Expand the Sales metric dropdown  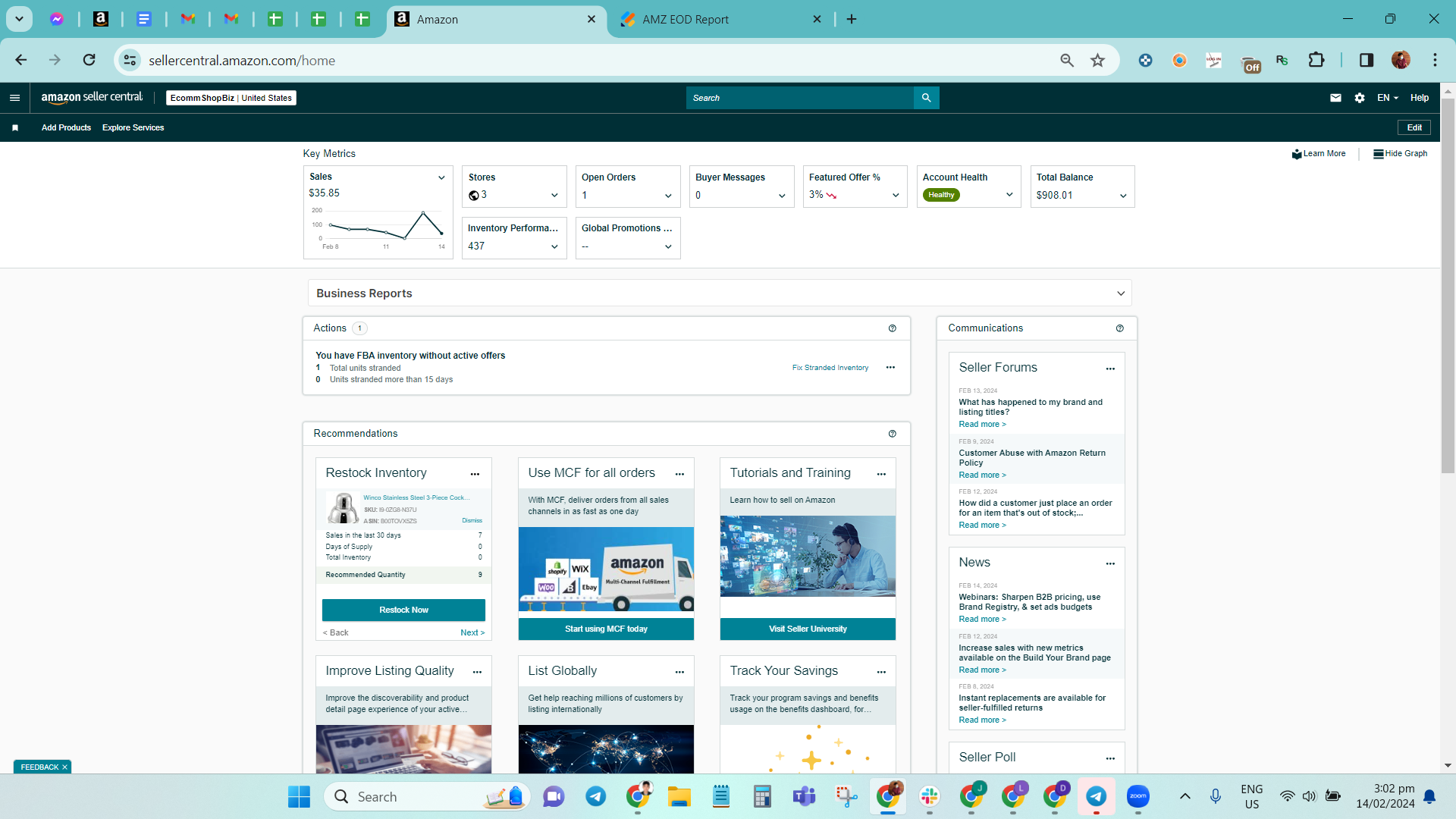[441, 177]
